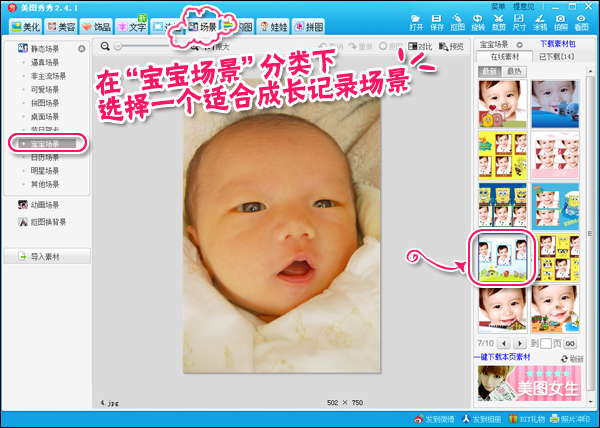Select the 日历场景 category

point(44,157)
